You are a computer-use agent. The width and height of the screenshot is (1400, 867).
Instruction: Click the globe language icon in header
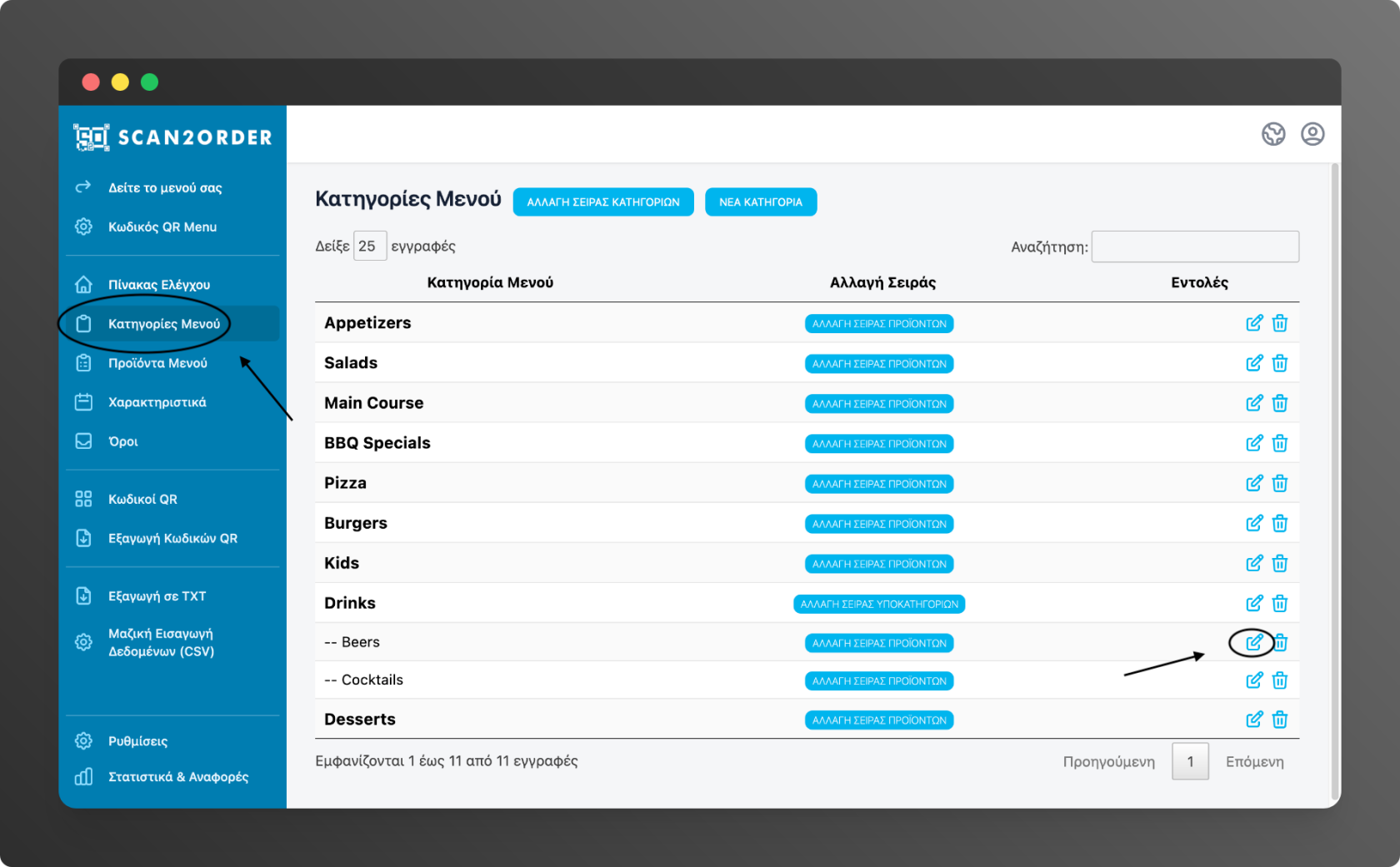[x=1272, y=134]
